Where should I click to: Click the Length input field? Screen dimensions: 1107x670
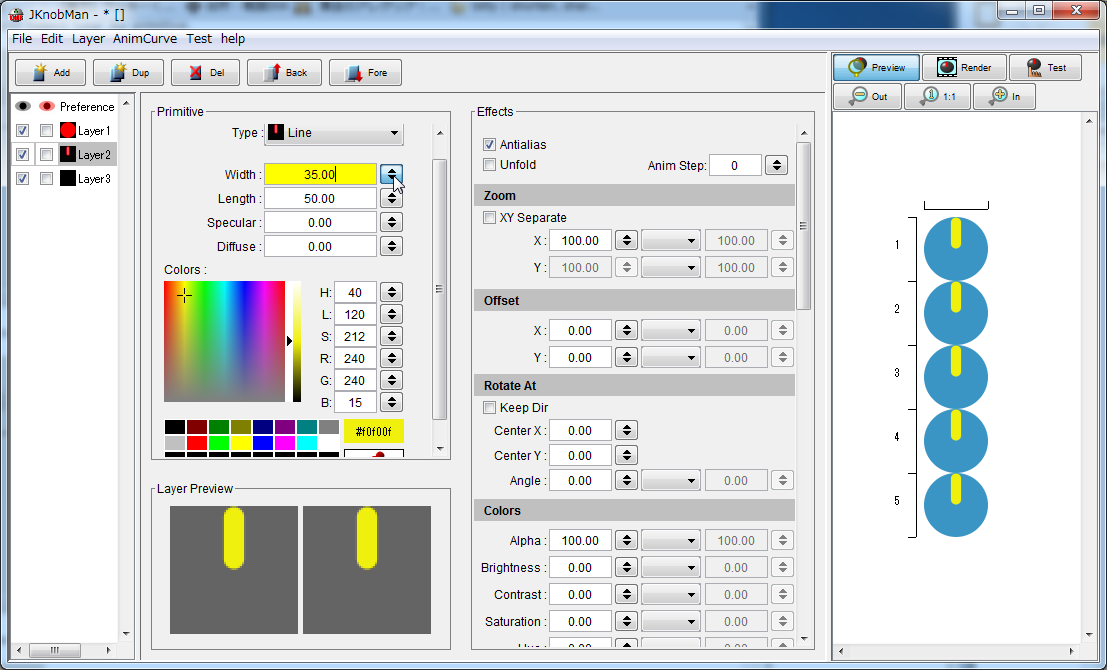321,198
